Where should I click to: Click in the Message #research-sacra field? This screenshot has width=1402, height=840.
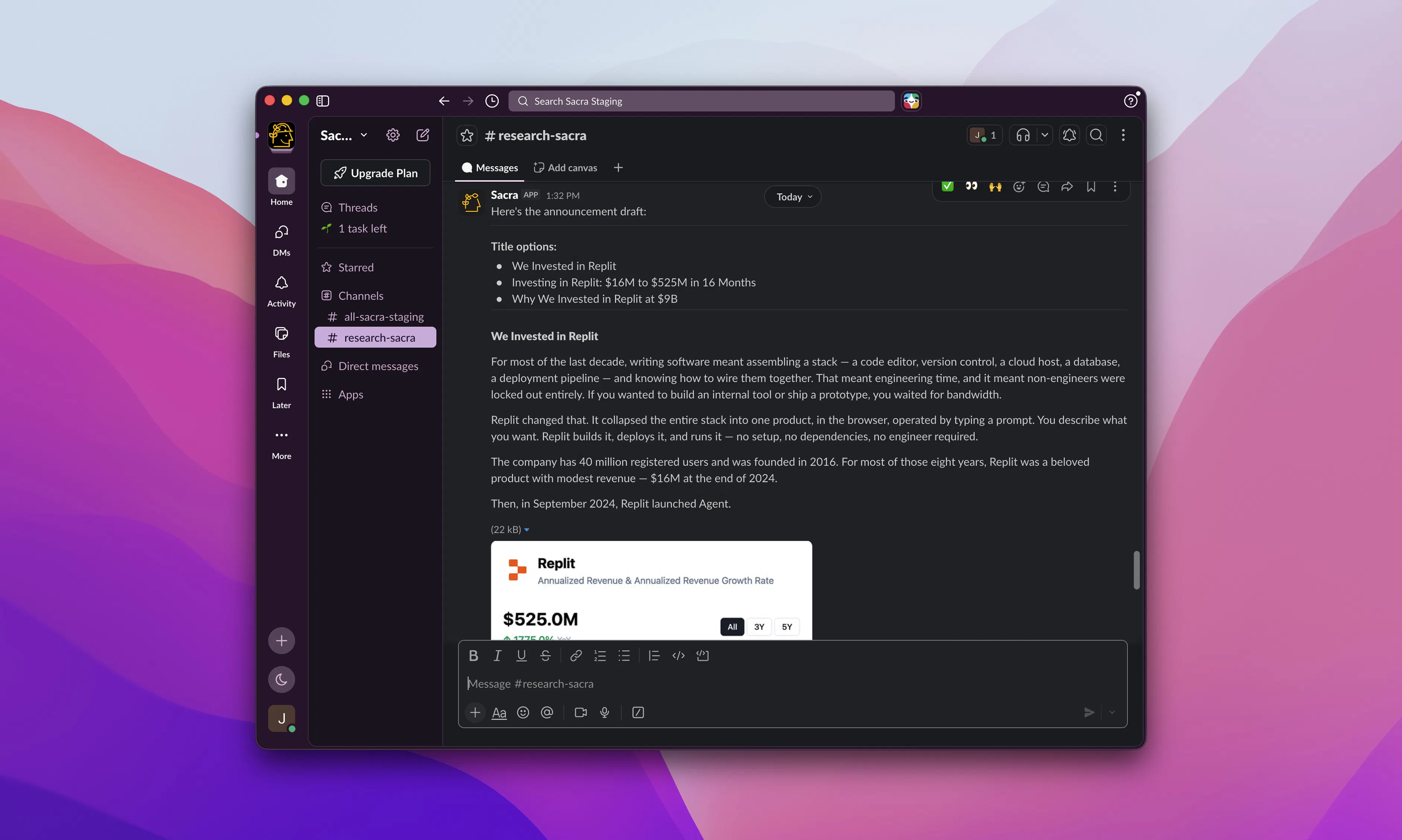792,684
